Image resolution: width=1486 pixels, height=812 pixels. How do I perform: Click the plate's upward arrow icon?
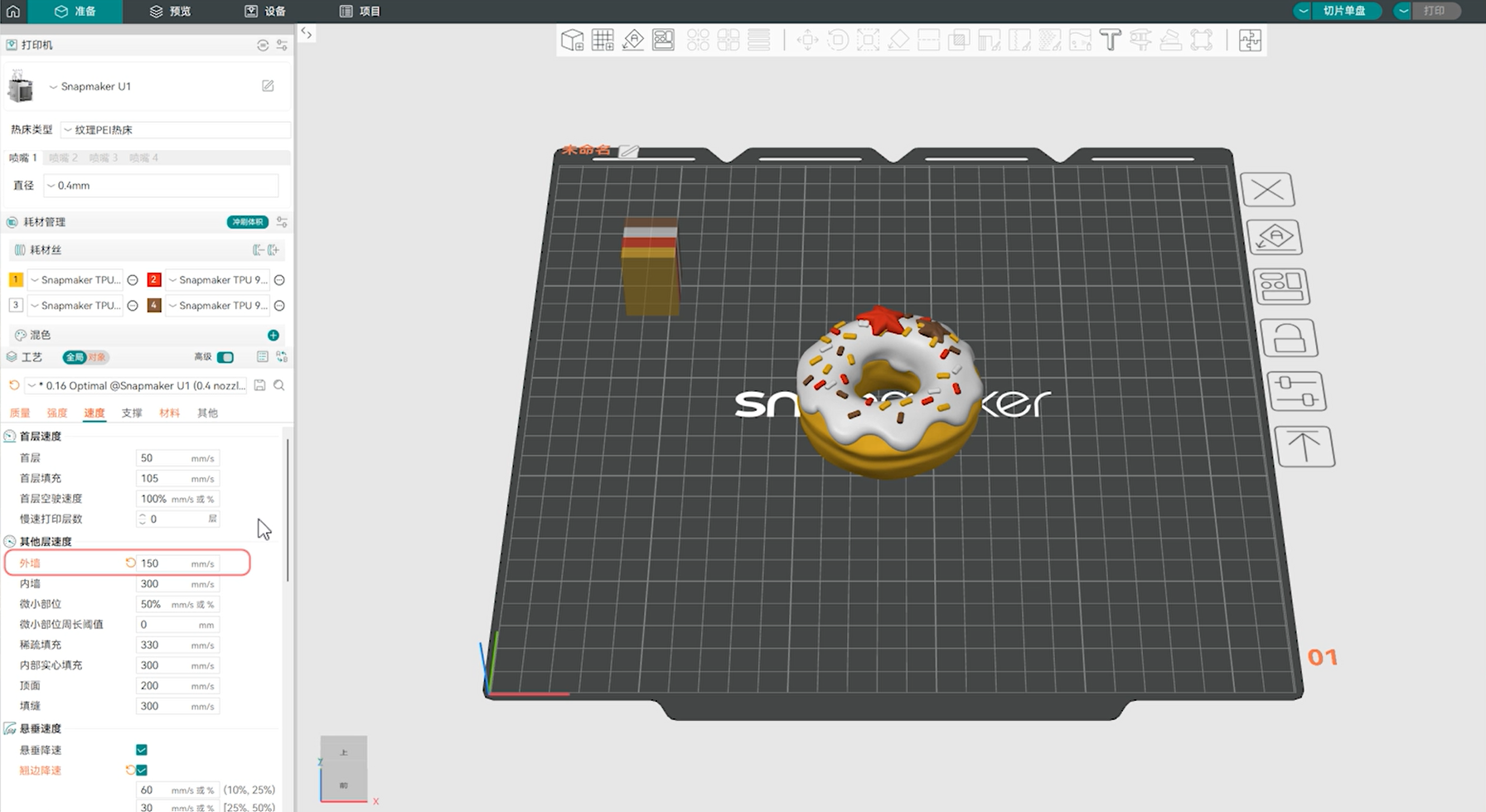pos(1304,447)
